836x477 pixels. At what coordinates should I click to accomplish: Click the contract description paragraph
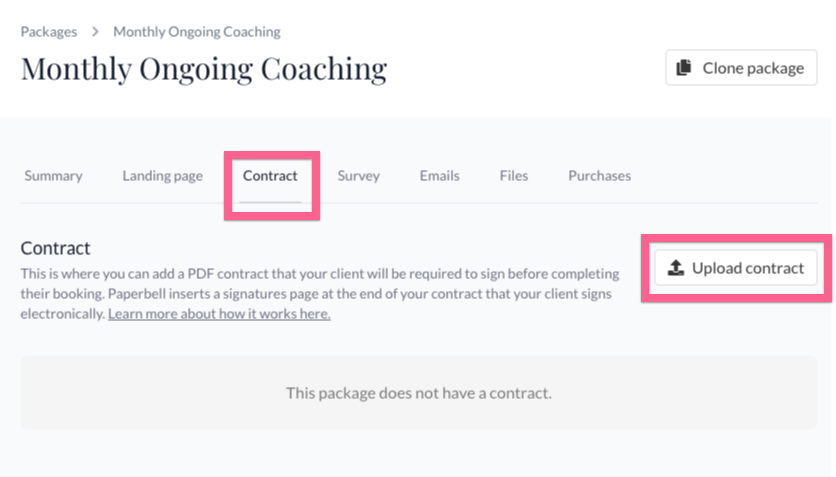(x=320, y=294)
